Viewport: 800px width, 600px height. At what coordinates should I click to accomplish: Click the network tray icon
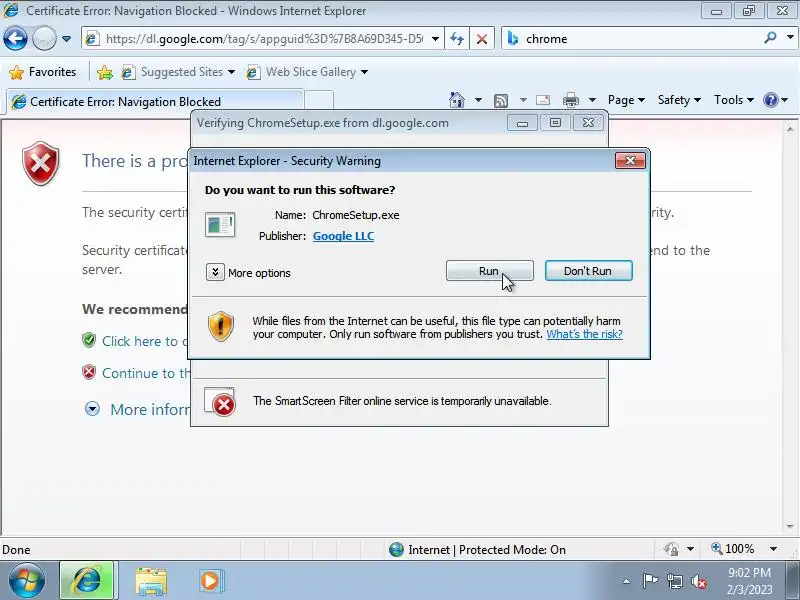674,581
